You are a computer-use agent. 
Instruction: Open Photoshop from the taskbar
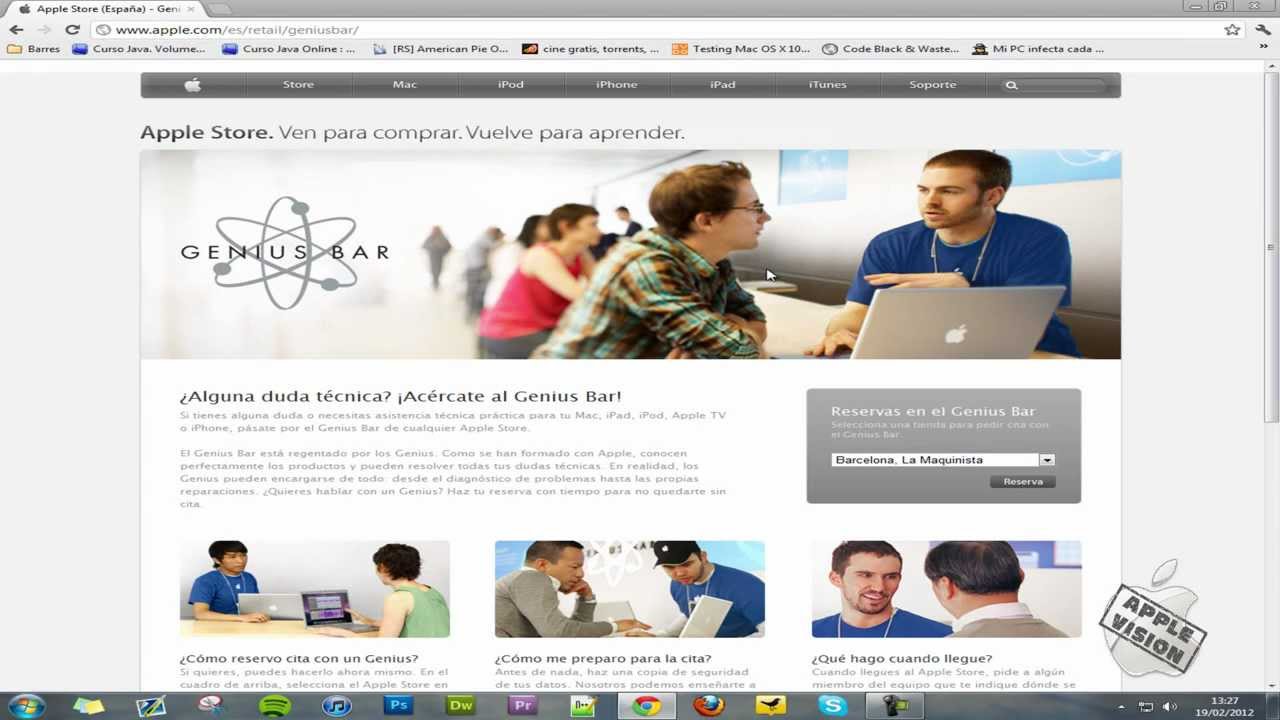coord(398,705)
